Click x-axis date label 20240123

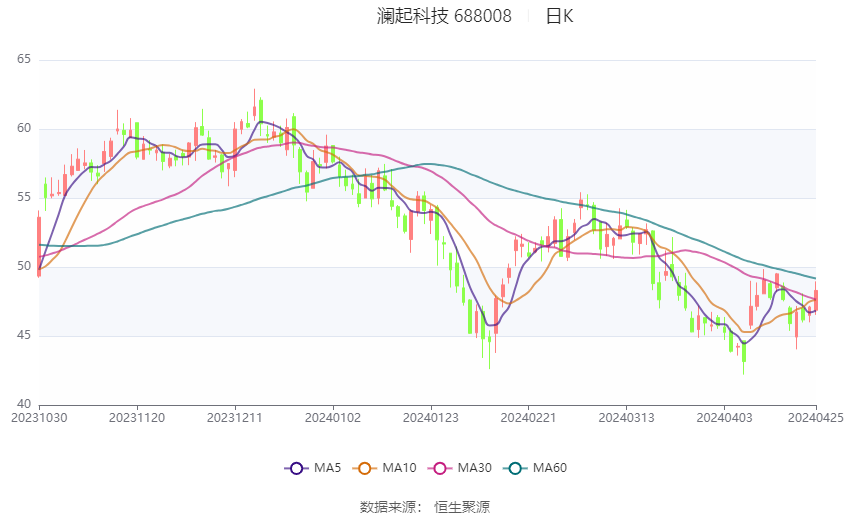pos(431,418)
